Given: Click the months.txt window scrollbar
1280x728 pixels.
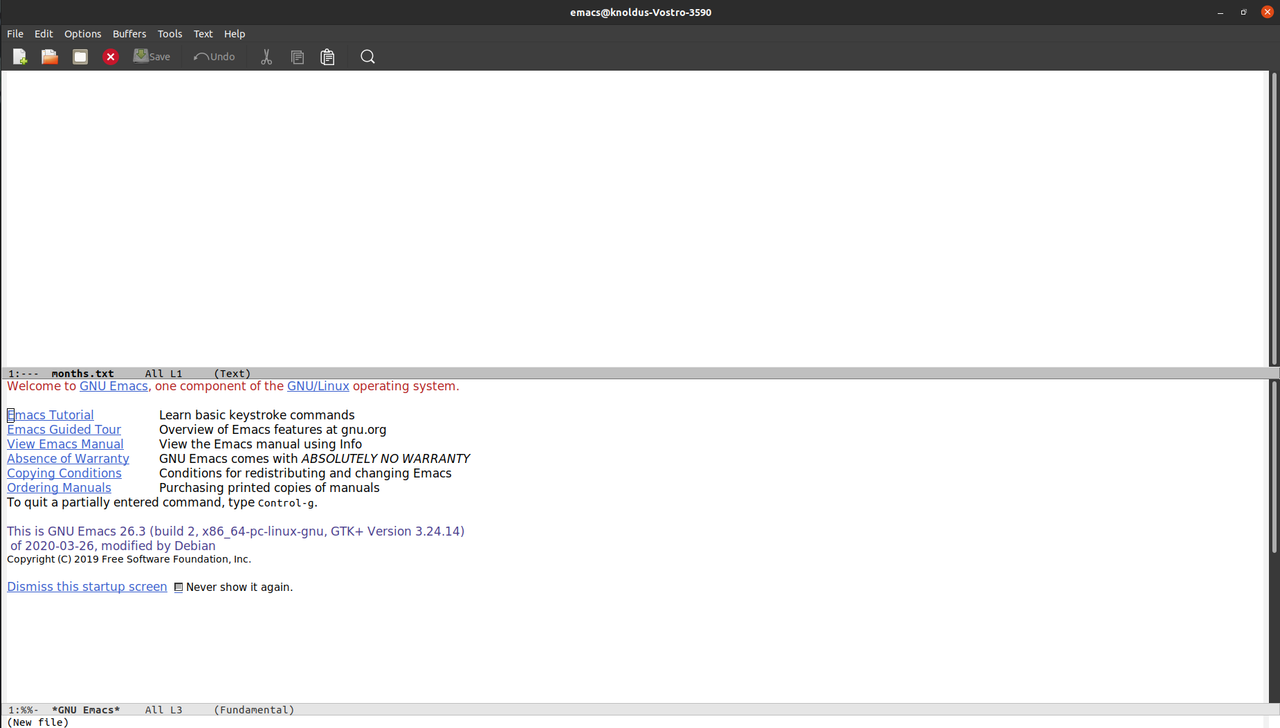Looking at the screenshot, I should [x=1274, y=218].
